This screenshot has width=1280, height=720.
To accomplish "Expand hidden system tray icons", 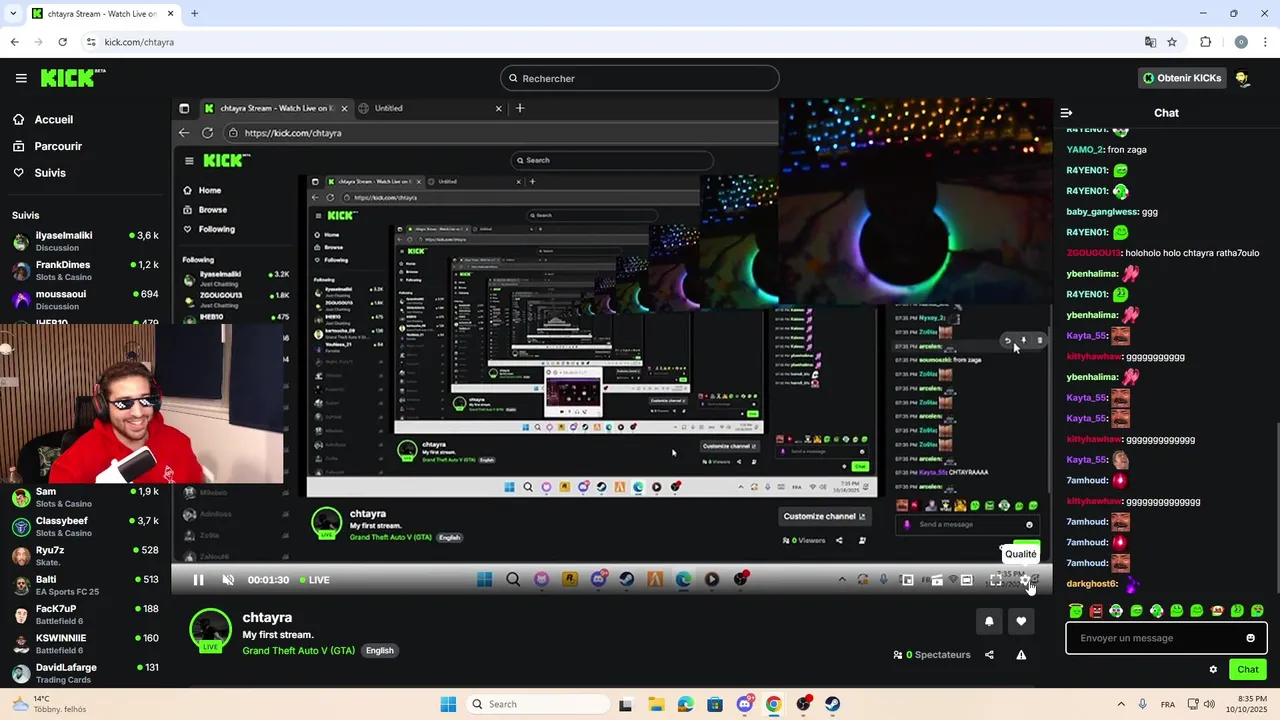I will click(x=1120, y=704).
